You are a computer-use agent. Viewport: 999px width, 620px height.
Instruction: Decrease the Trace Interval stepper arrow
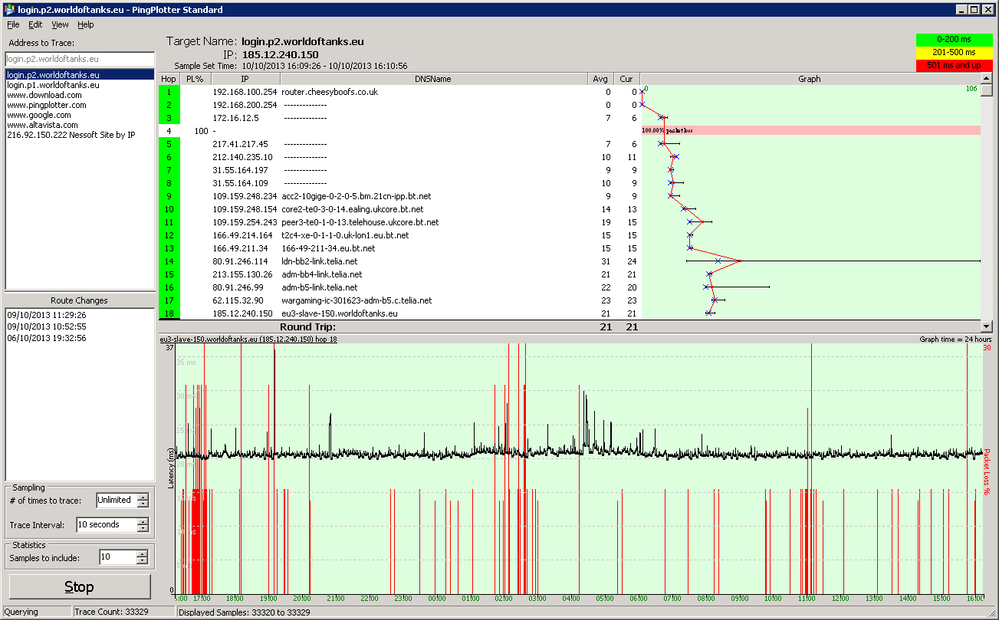pyautogui.click(x=143, y=529)
